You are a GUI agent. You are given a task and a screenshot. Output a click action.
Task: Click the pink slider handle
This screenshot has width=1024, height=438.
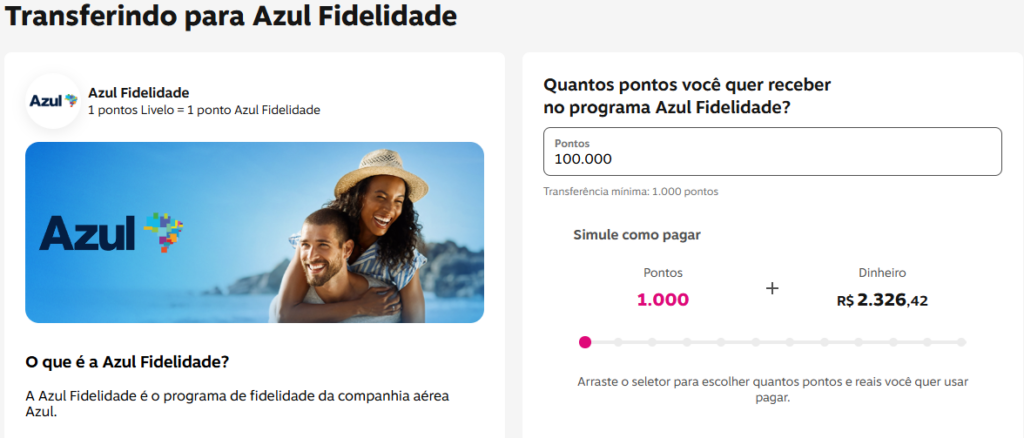tap(585, 342)
